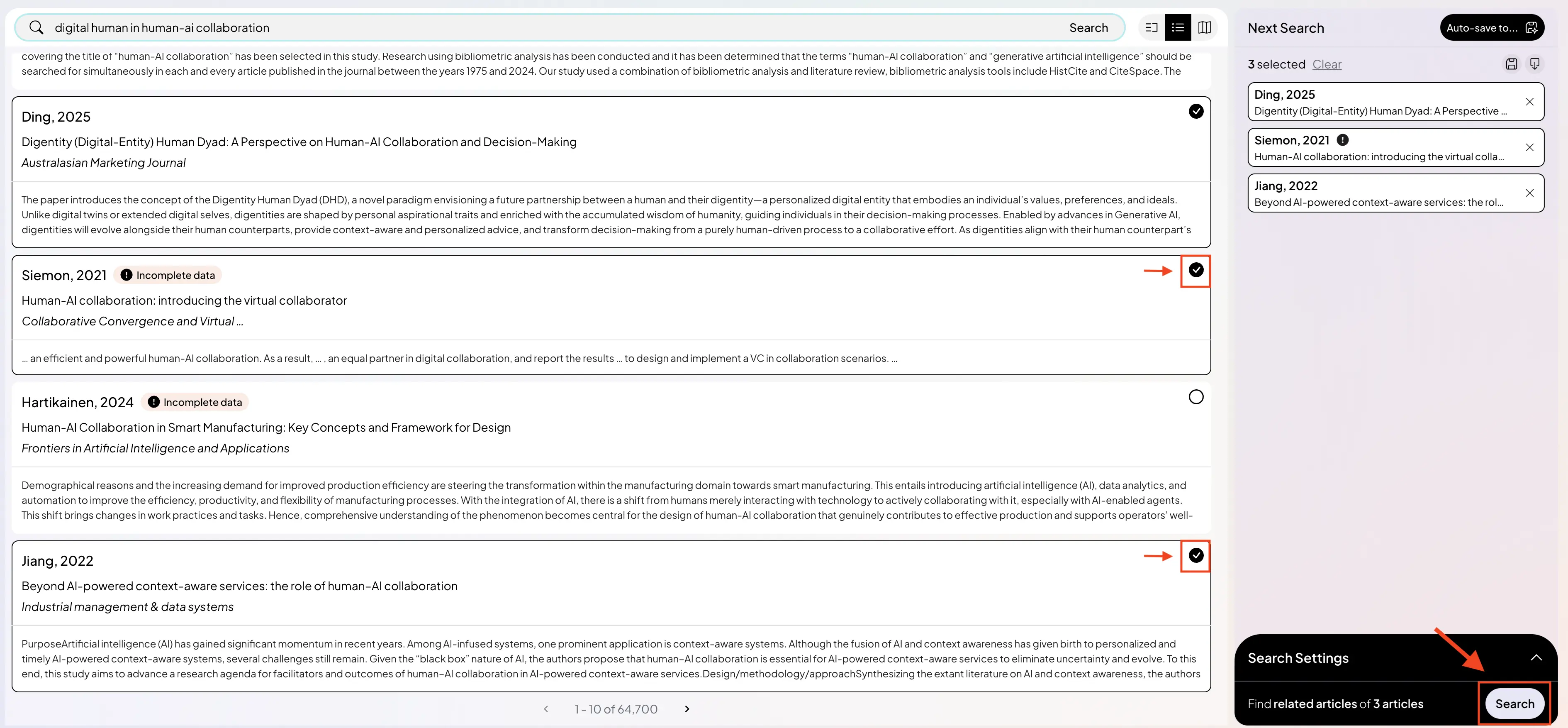Uncheck the Siemon, 2021 article
This screenshot has height=728, width=1568.
coord(1195,270)
